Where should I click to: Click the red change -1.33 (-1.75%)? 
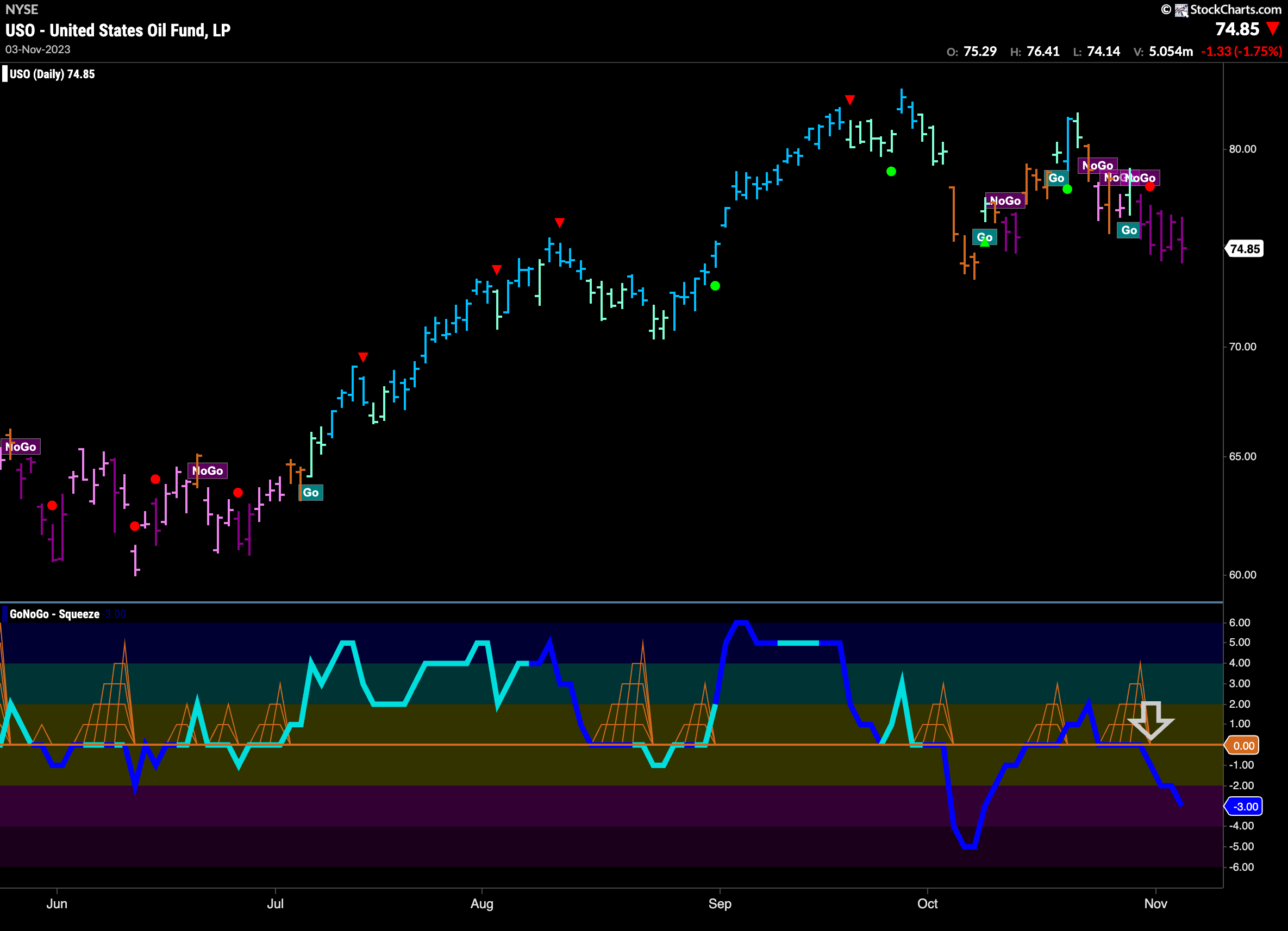[1241, 52]
